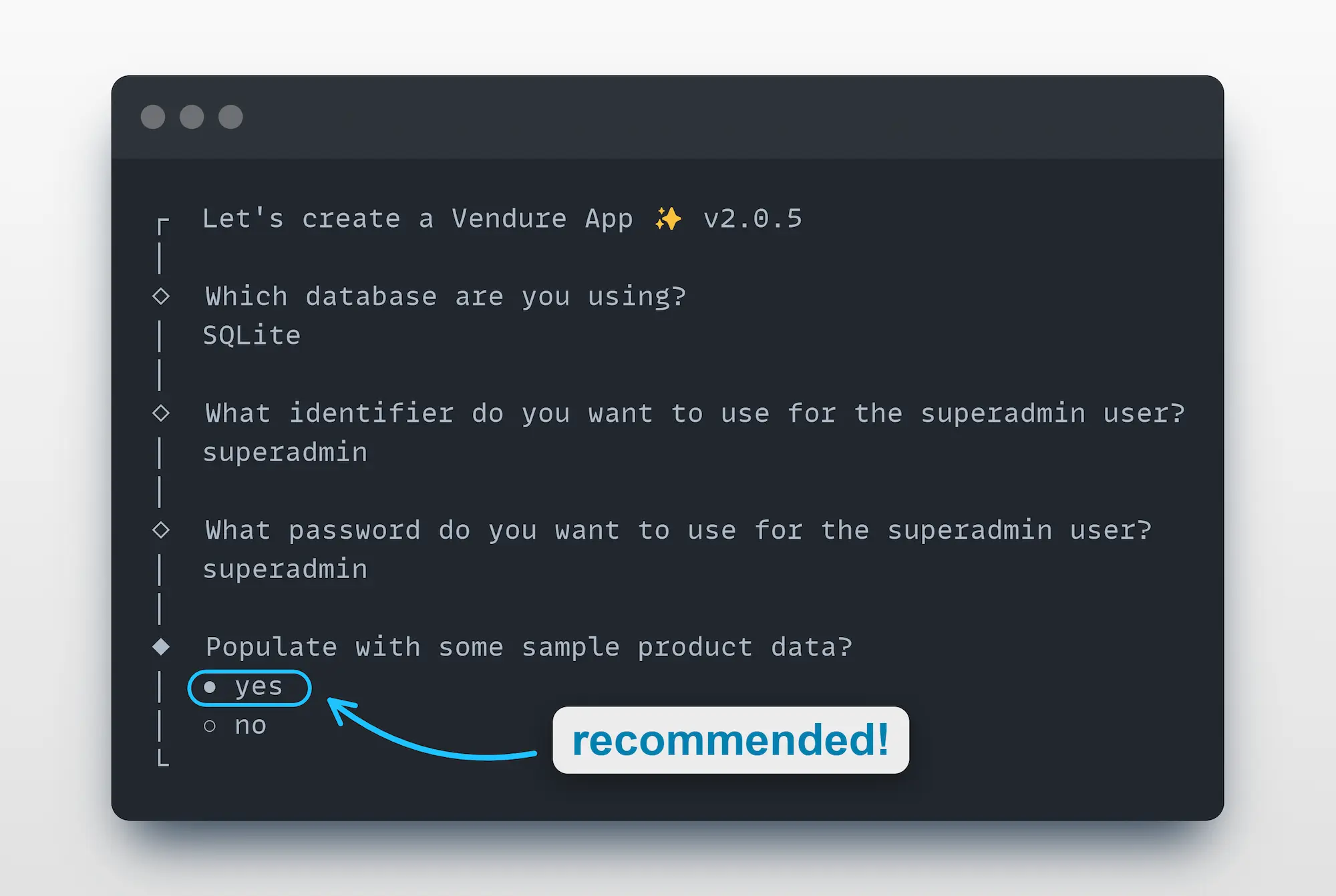Click the diamond beside the database question
This screenshot has width=1336, height=896.
(161, 296)
